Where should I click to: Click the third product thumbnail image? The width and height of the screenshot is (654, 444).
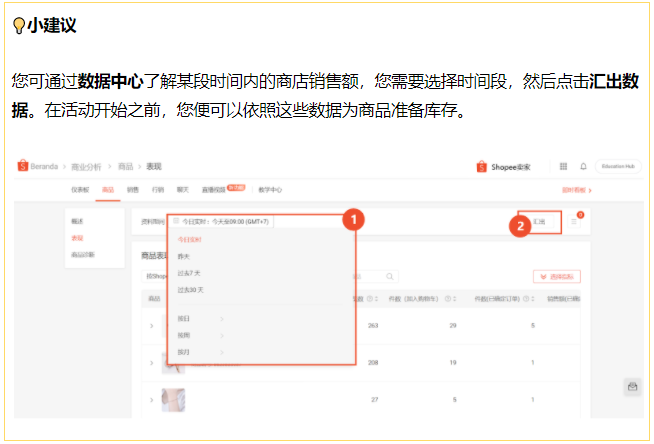173,399
